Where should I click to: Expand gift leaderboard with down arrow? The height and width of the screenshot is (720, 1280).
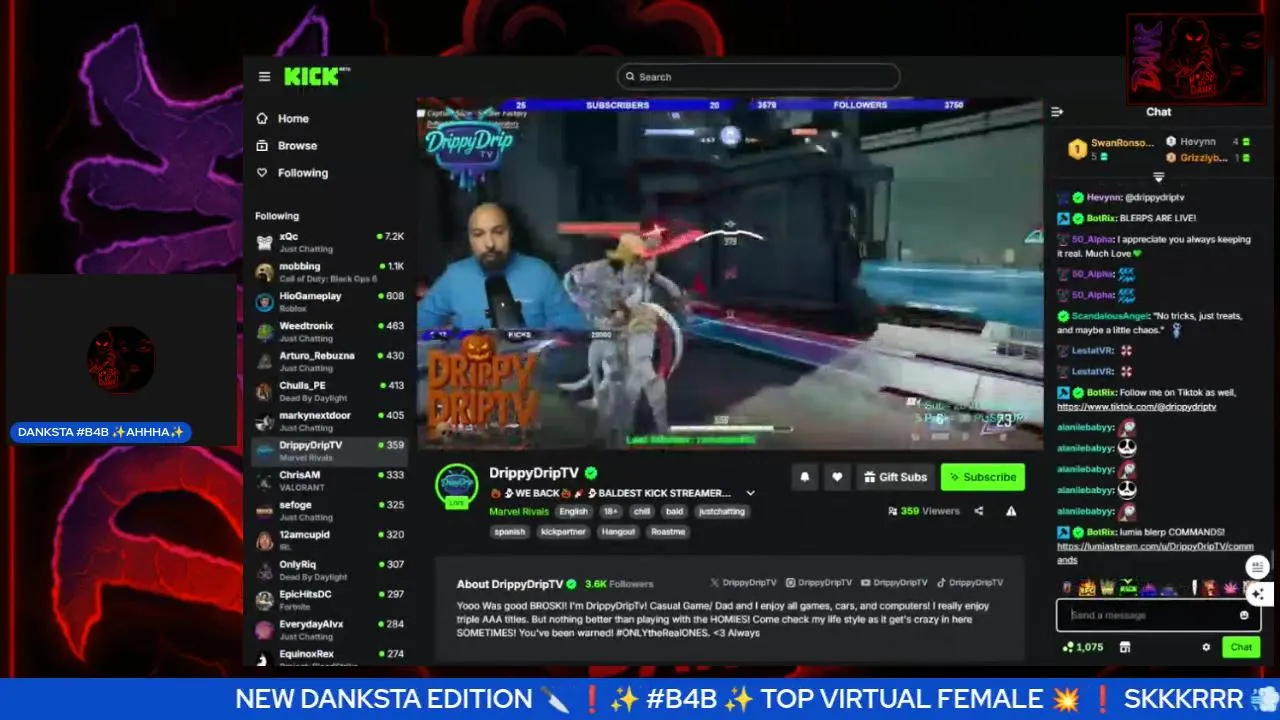(x=1158, y=177)
